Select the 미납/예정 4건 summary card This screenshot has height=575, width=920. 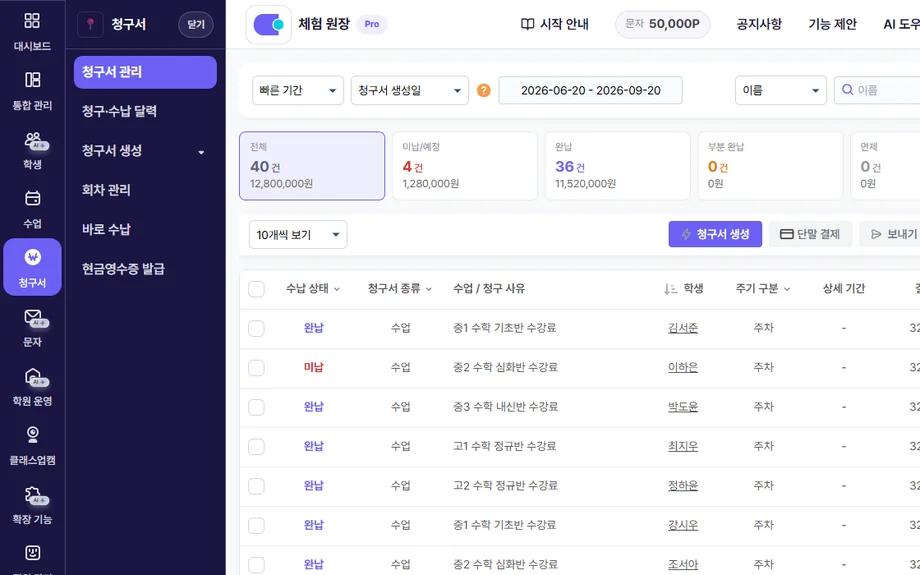click(x=465, y=166)
